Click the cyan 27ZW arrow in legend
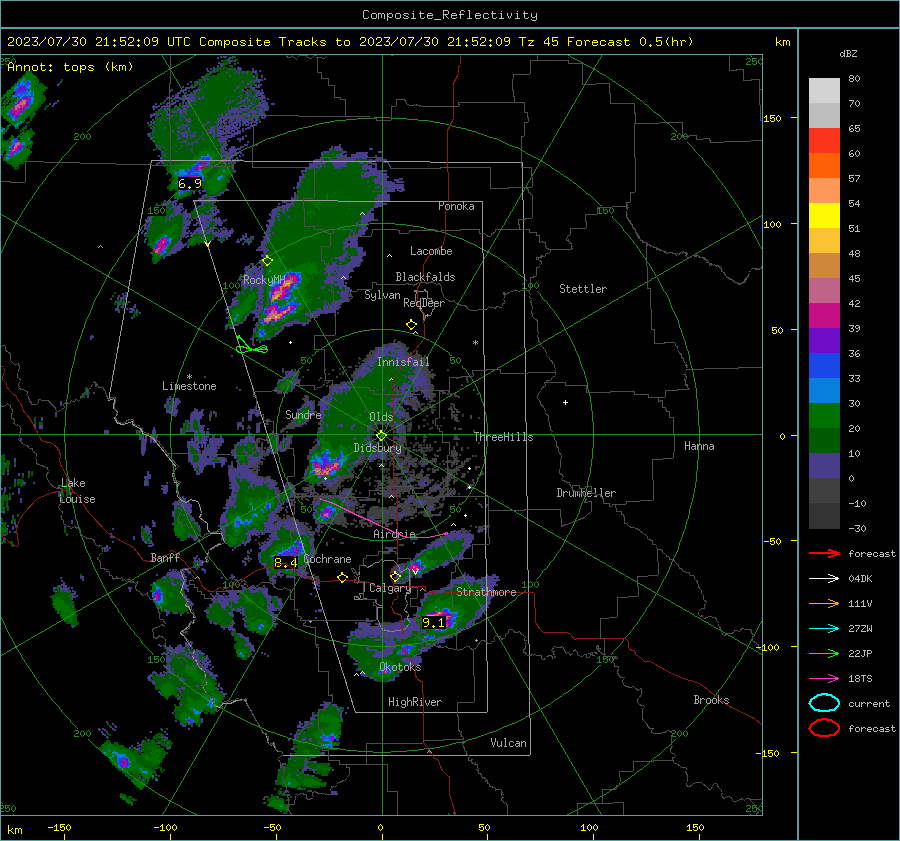900x841 pixels. [824, 629]
